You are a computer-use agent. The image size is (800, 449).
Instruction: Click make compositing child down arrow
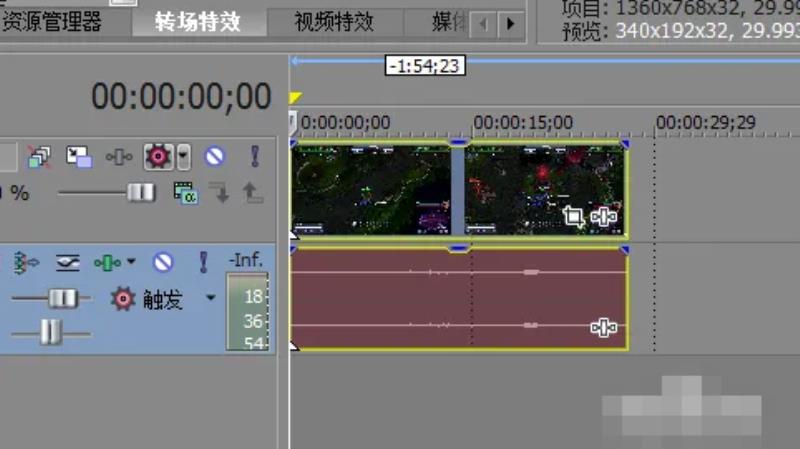220,193
